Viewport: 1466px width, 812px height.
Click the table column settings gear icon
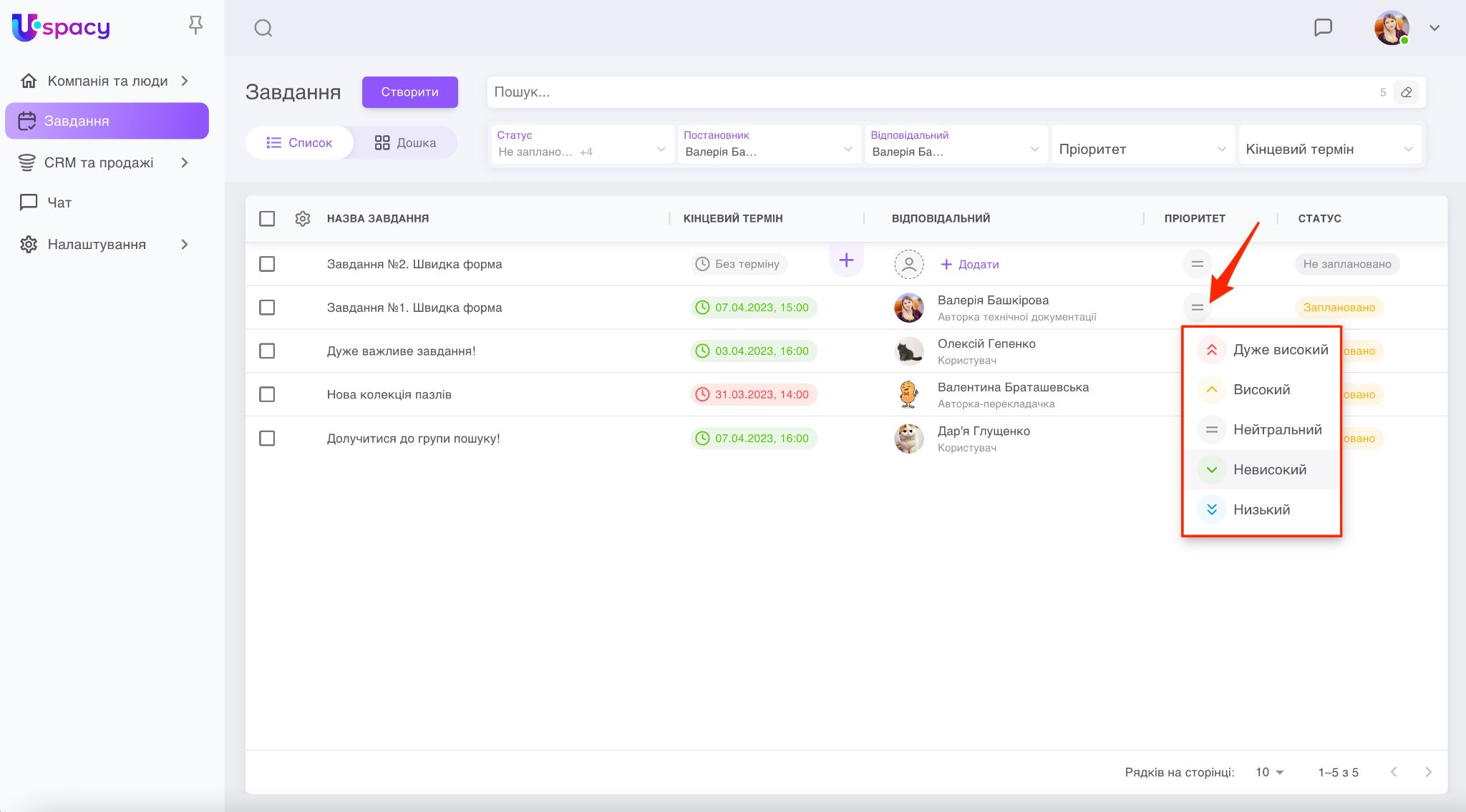(x=303, y=218)
